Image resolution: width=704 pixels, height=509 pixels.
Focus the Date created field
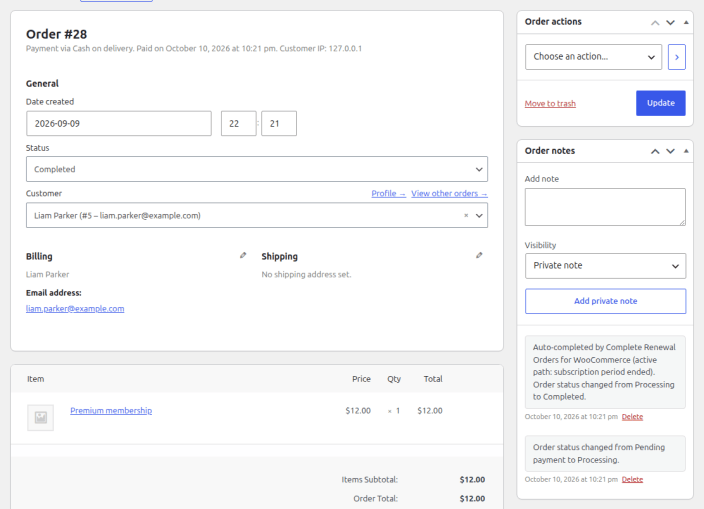point(119,123)
